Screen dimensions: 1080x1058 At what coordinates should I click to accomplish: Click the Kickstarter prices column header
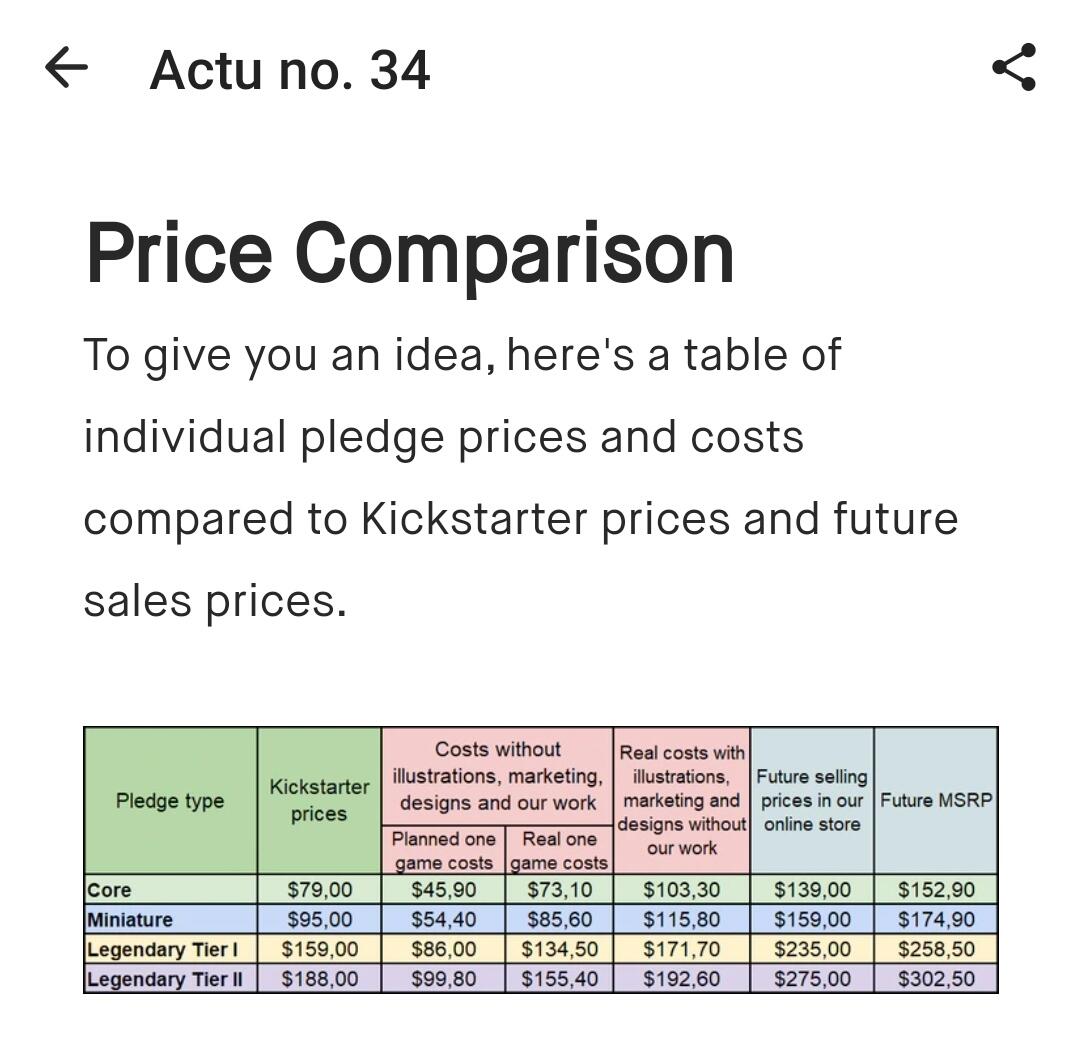tap(319, 800)
